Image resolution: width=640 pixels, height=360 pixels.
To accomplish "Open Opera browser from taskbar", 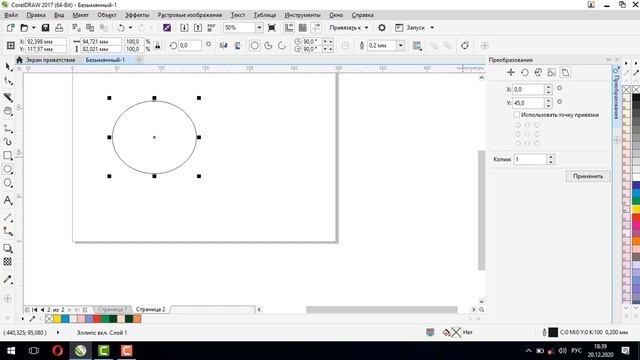I will (x=58, y=351).
